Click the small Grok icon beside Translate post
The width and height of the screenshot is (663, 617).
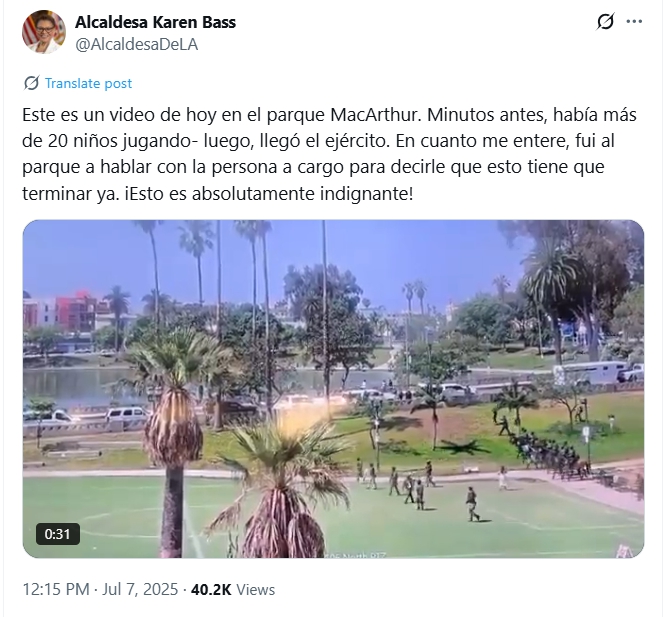click(x=31, y=83)
